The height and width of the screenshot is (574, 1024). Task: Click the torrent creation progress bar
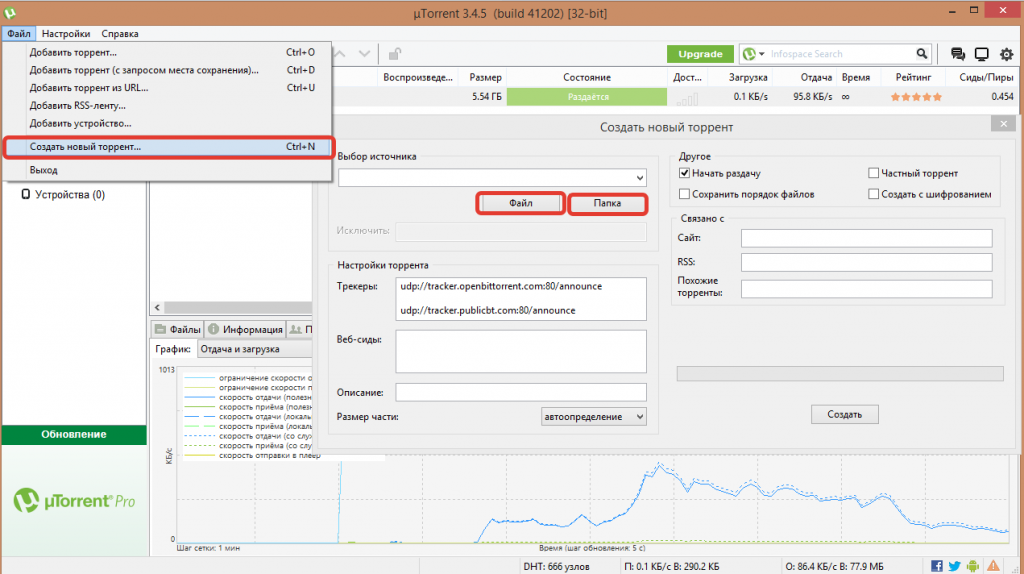840,374
